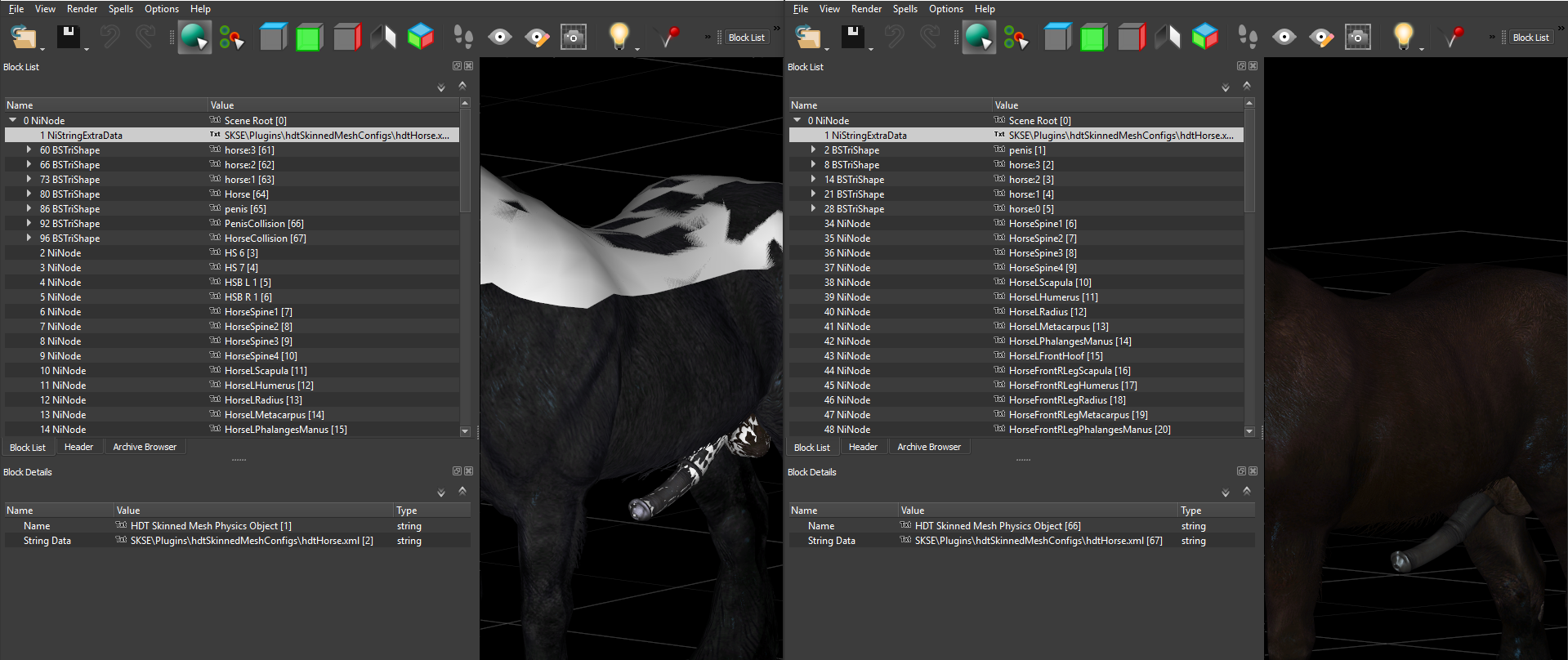Click Redo arrow in left window toolbar
The width and height of the screenshot is (1568, 660).
click(145, 37)
